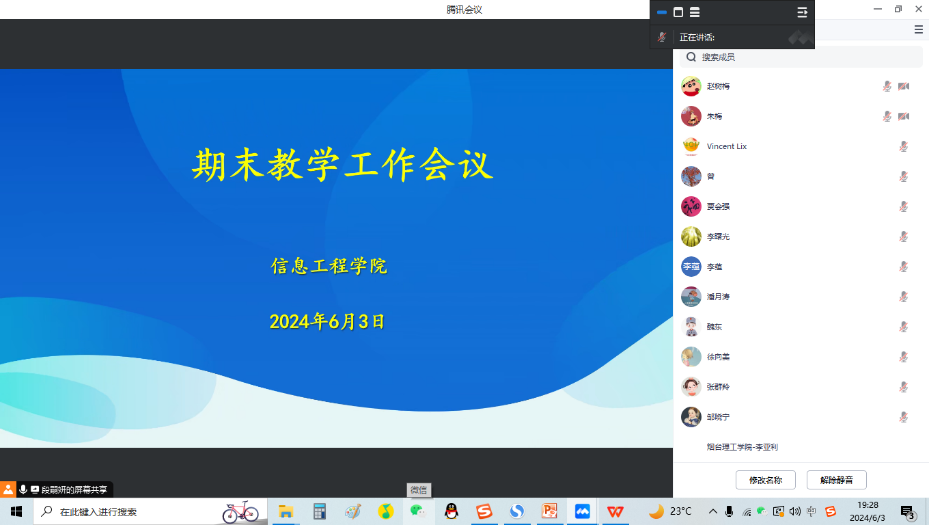Open the members panel hamburger menu

click(918, 30)
